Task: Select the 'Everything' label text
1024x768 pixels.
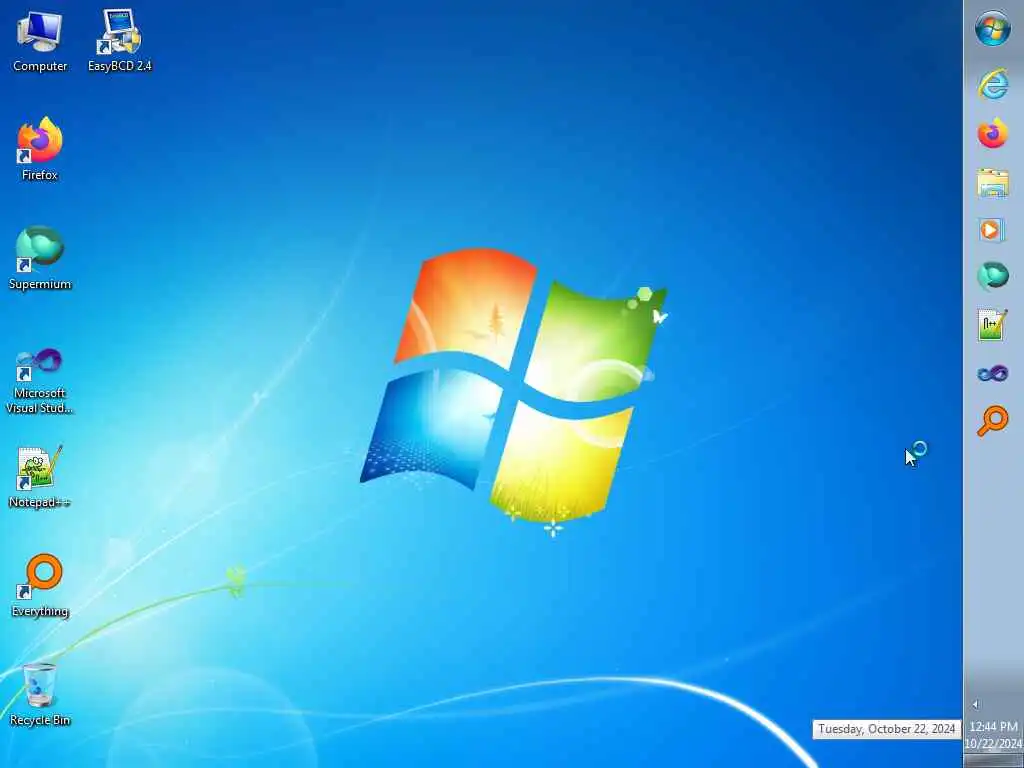Action: pyautogui.click(x=40, y=611)
